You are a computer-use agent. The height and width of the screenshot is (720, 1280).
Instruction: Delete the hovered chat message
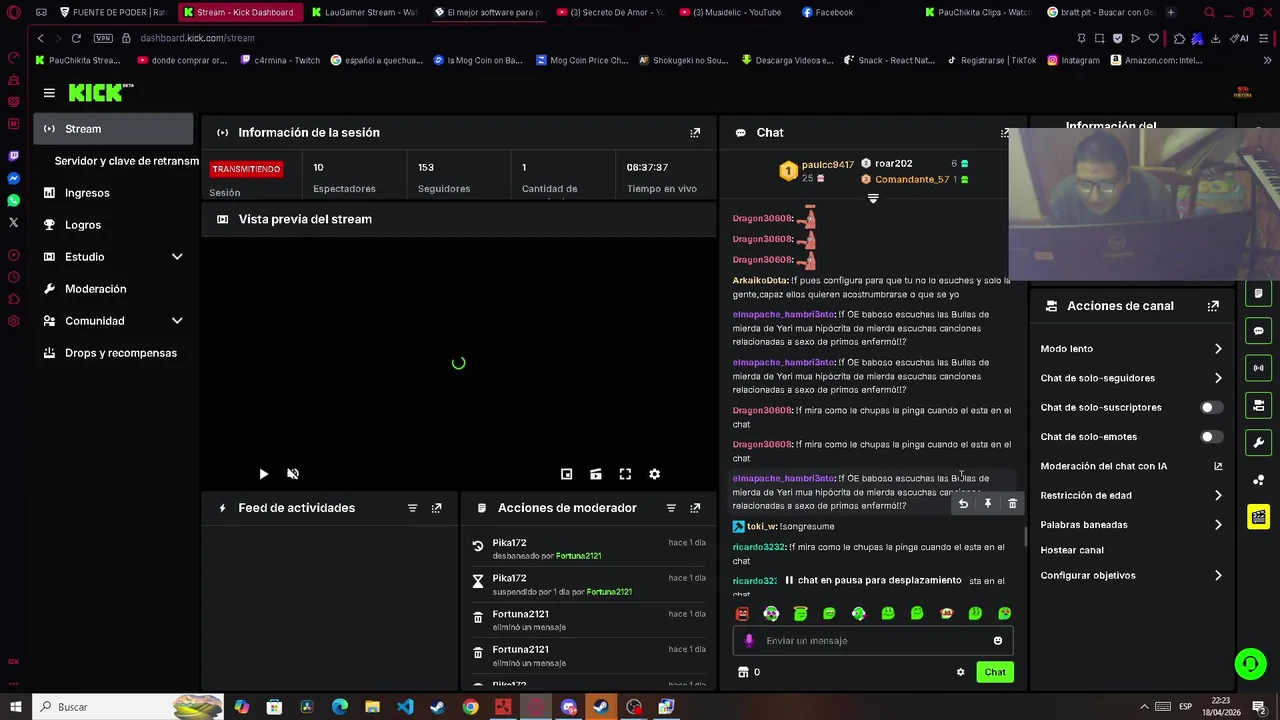pyautogui.click(x=1012, y=504)
